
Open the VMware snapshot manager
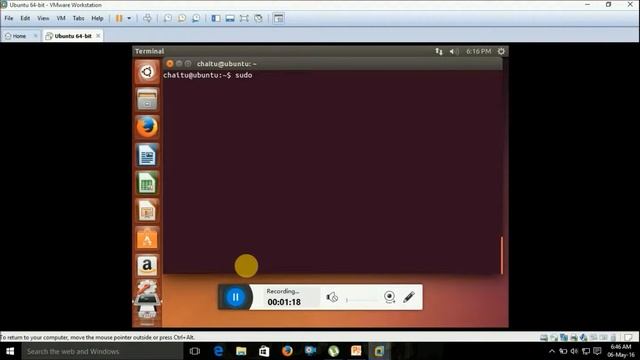coord(196,18)
